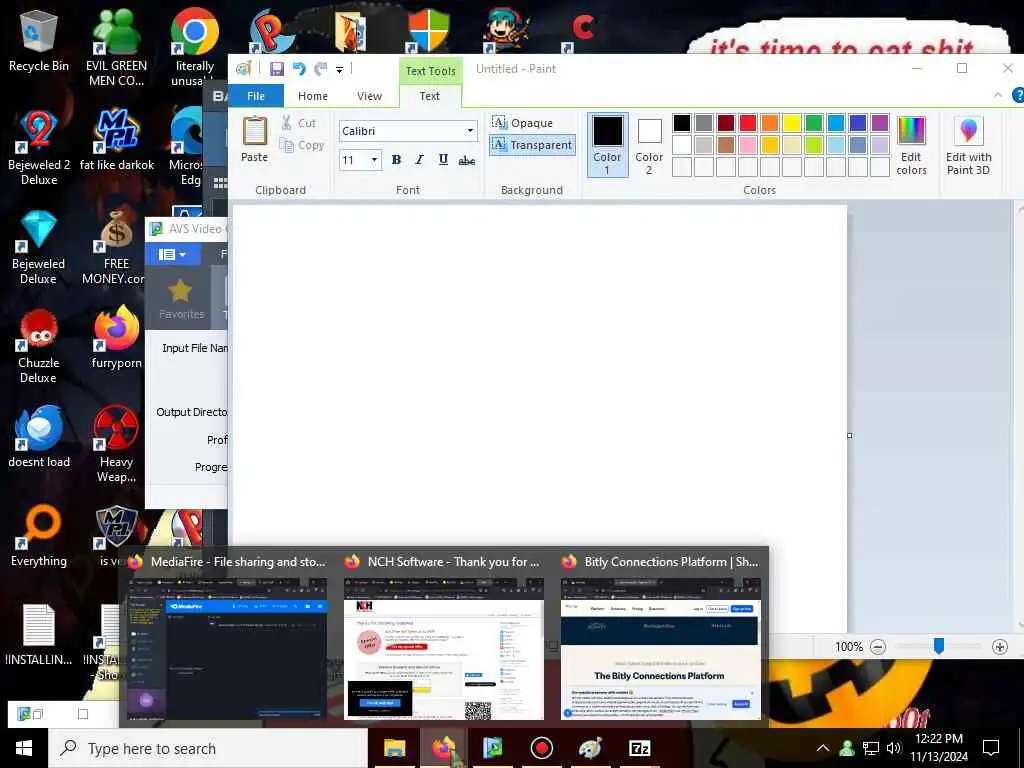Open the Edit colors dialog
Image resolution: width=1024 pixels, height=768 pixels.
pyautogui.click(x=911, y=146)
